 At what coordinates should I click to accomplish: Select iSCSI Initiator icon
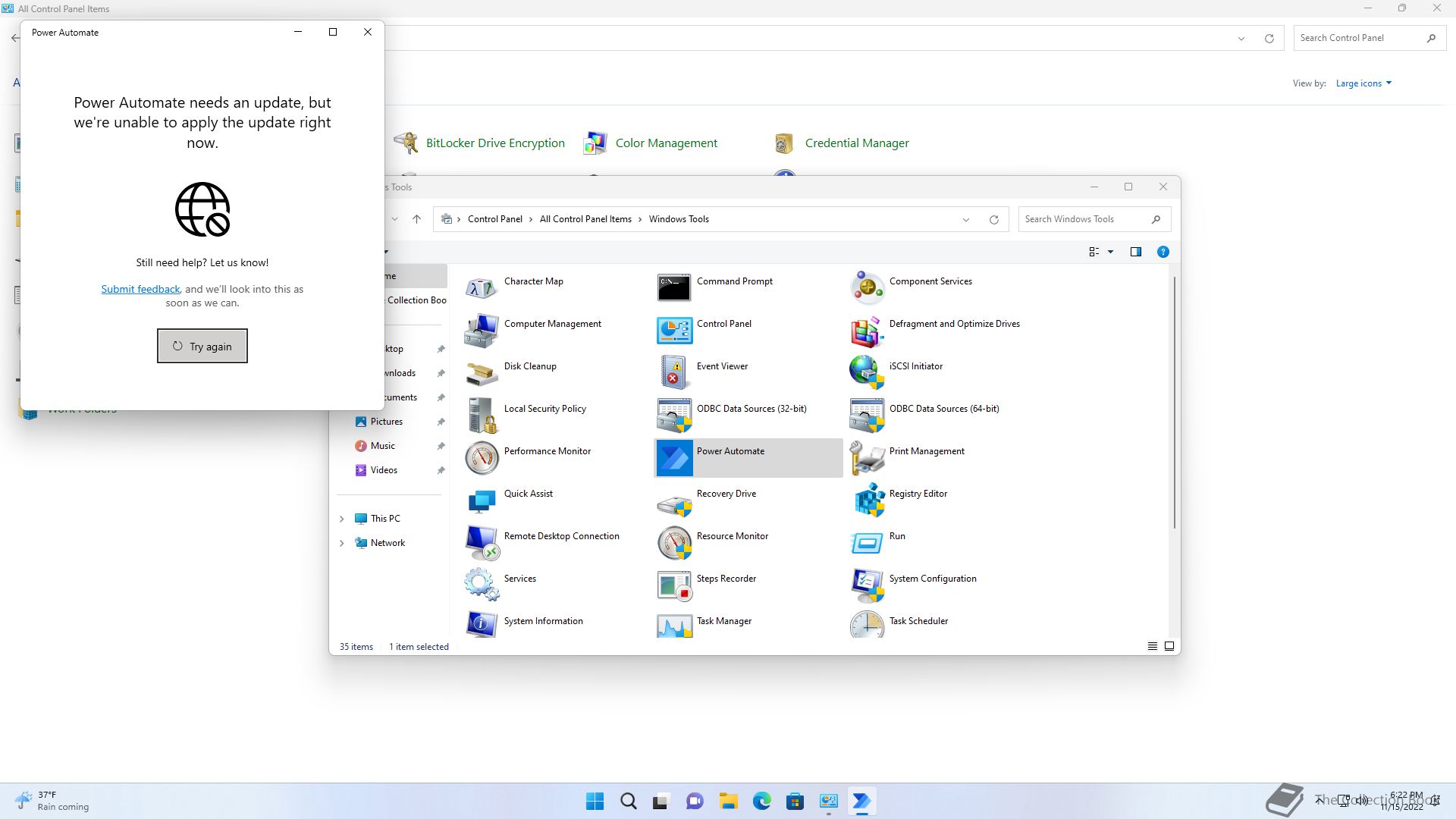click(867, 373)
